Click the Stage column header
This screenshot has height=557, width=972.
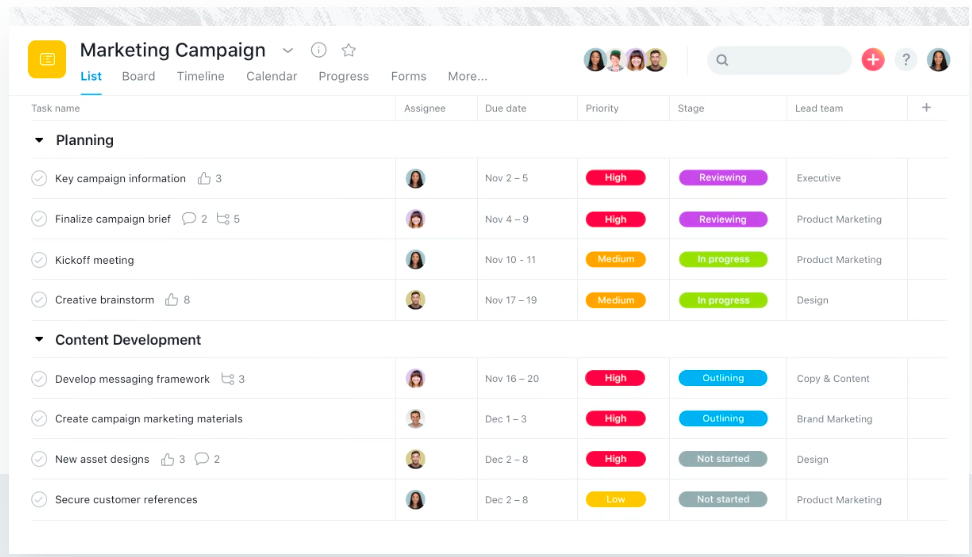(691, 108)
